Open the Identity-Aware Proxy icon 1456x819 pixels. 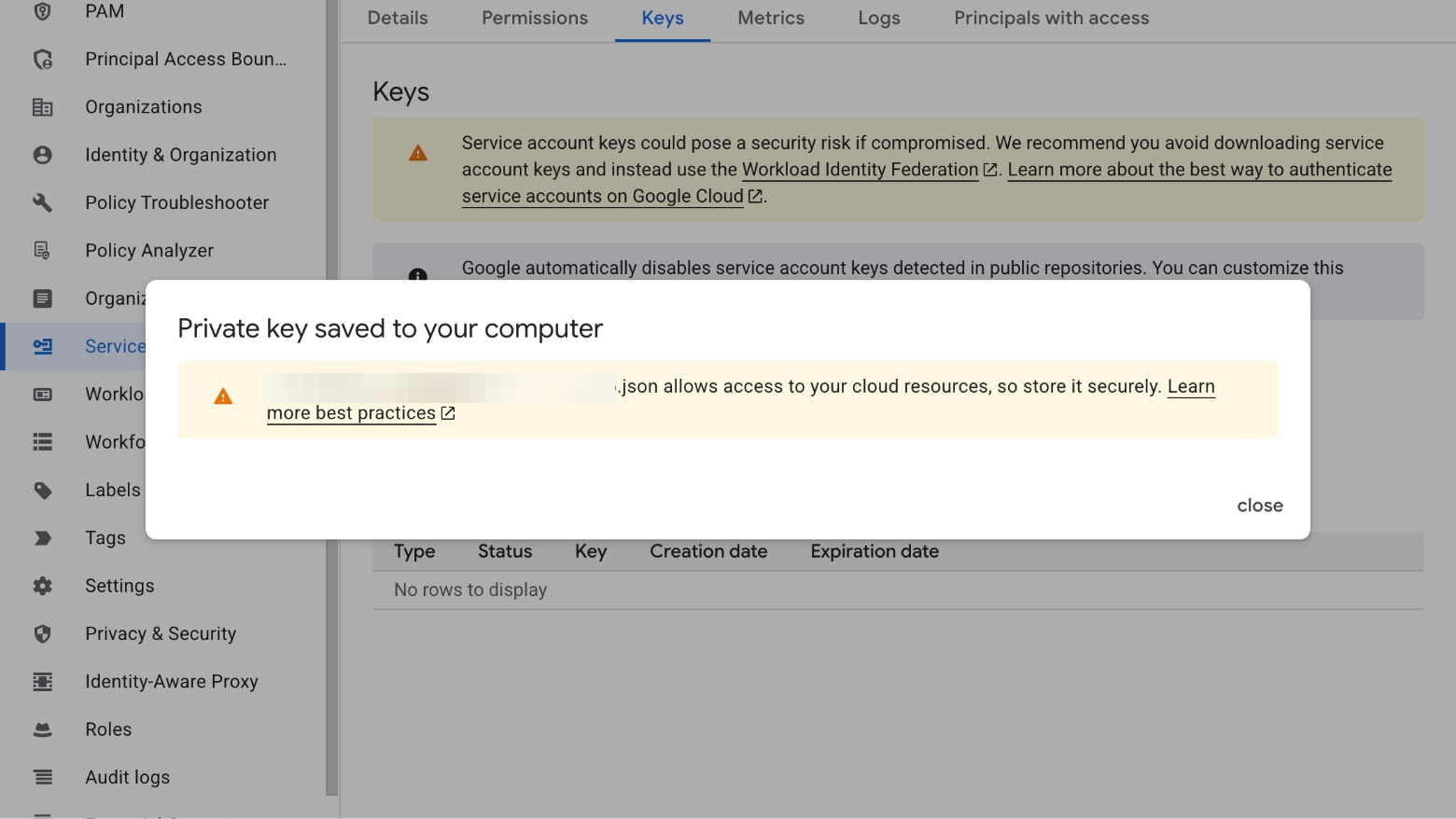tap(42, 681)
